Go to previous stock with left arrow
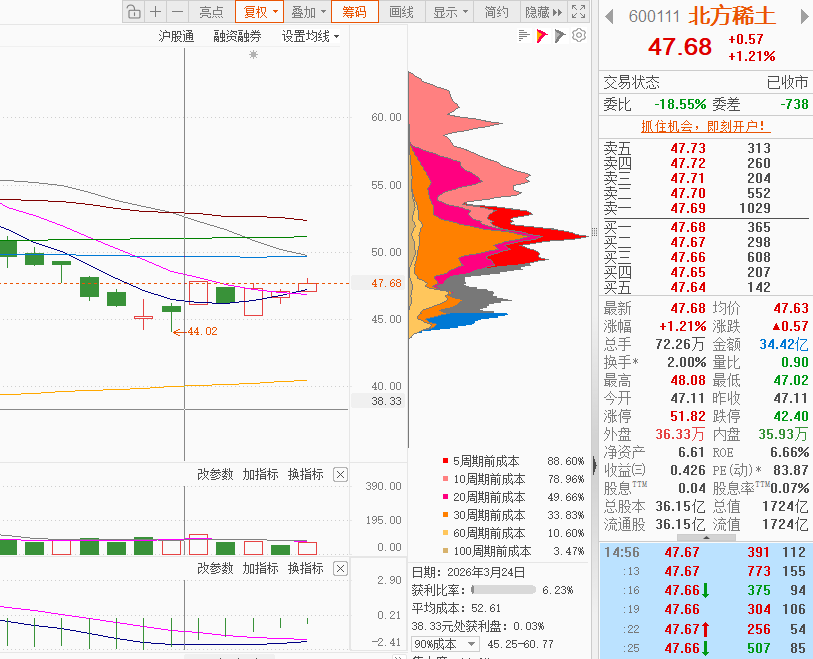The image size is (813, 659). (609, 17)
